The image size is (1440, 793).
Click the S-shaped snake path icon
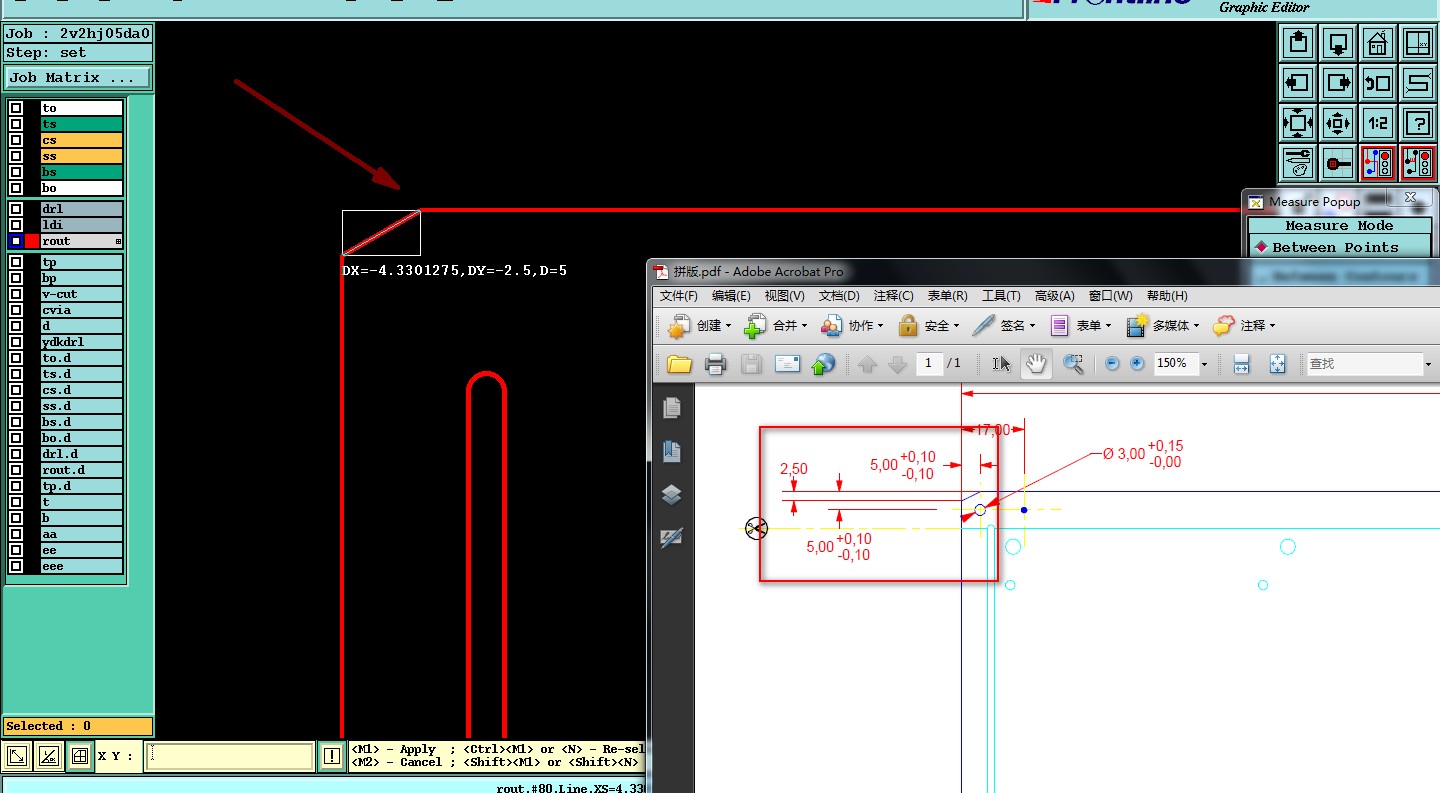tap(1418, 83)
